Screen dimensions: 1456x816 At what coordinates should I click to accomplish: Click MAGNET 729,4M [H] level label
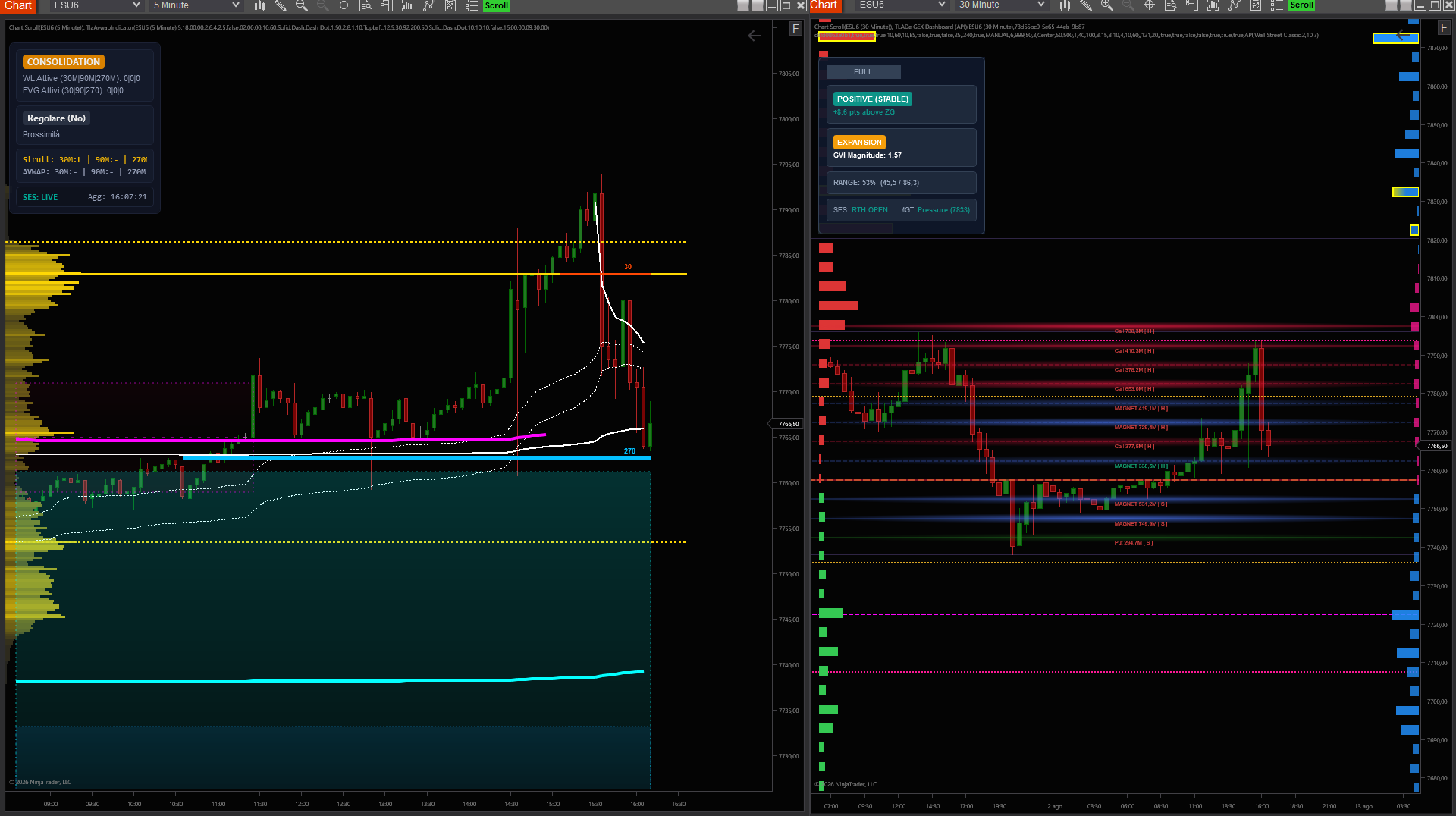(1141, 428)
